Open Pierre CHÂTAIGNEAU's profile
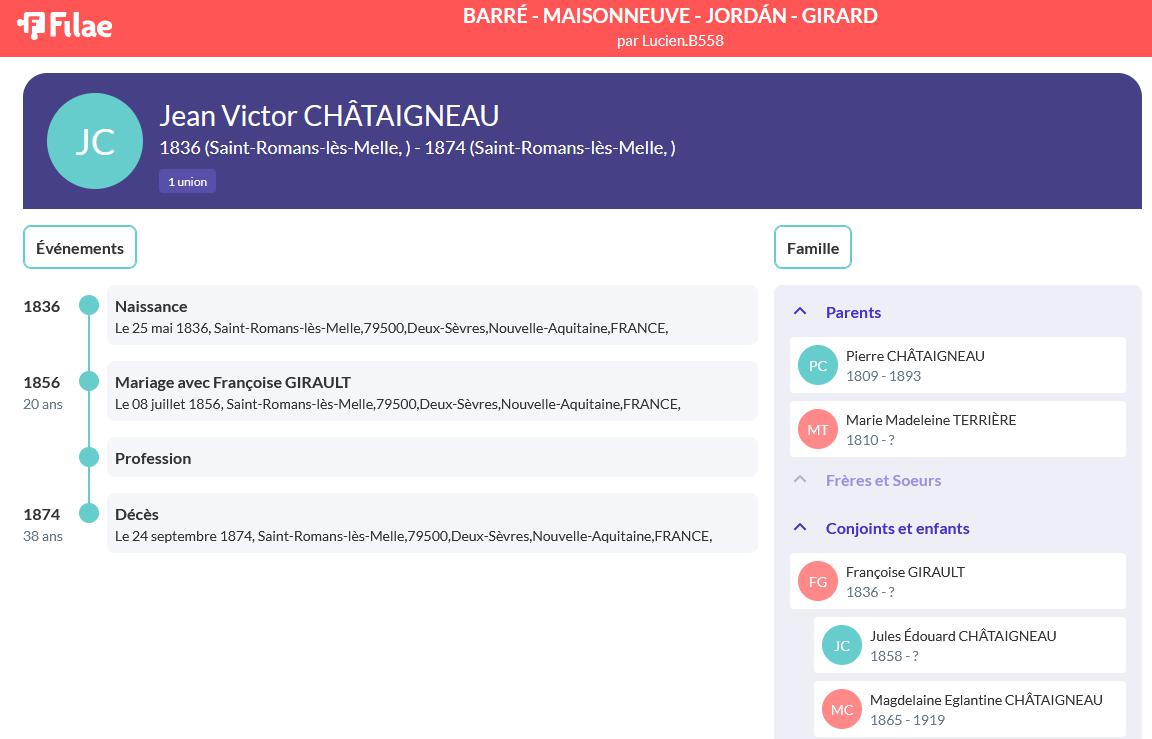Screen dimensions: 1152x739 tap(958, 365)
